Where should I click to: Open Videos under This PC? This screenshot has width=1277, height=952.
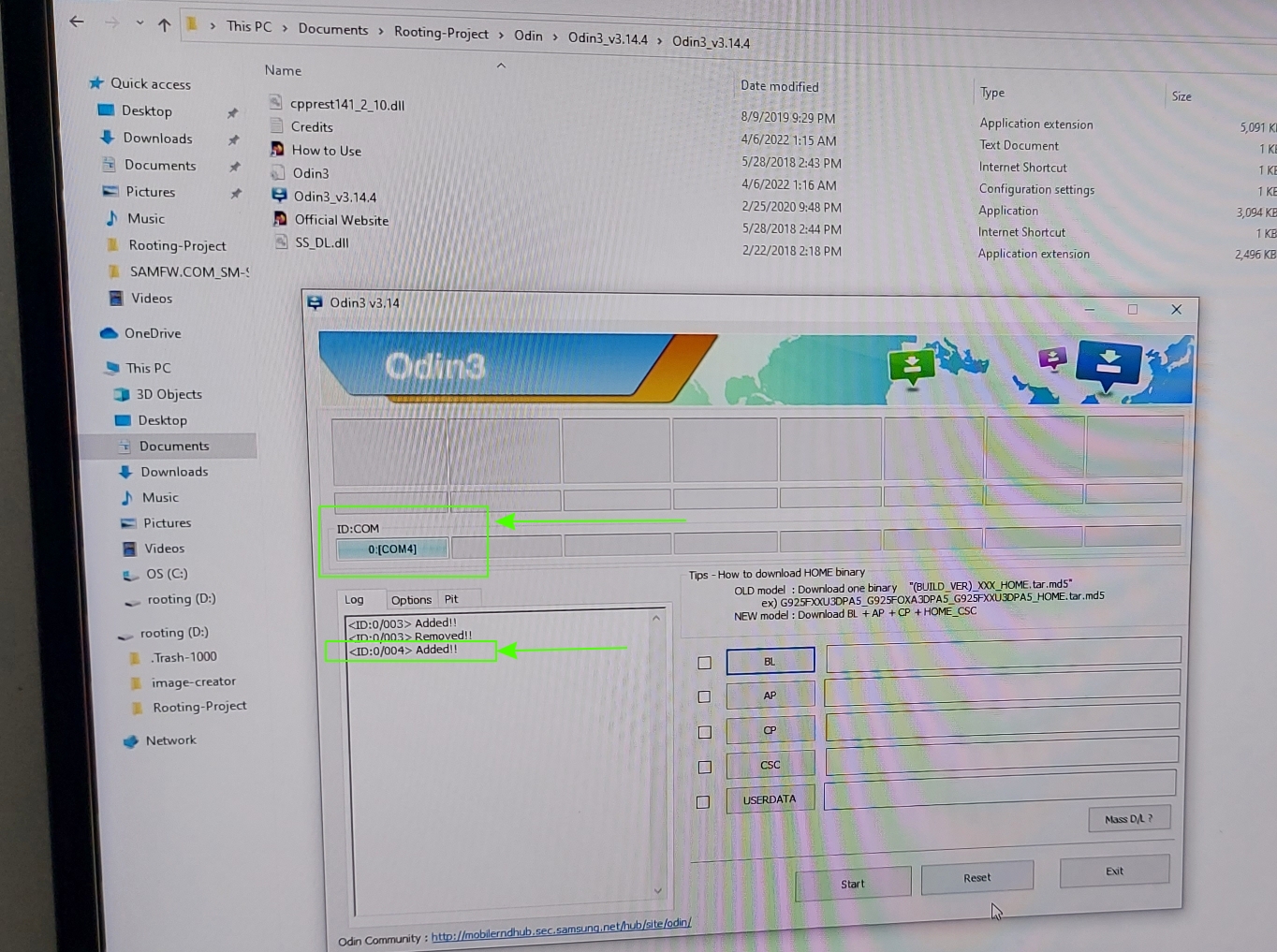tap(164, 549)
